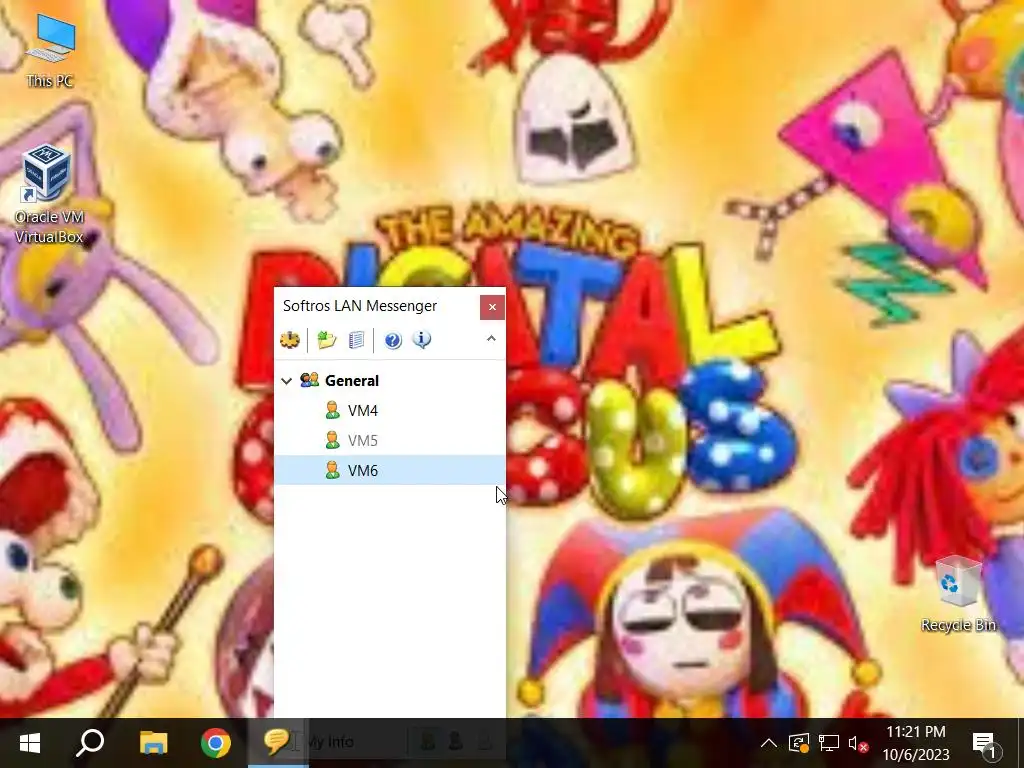Screen dimensions: 1024x768
Task: Click the sync tray icon with orange dot
Action: pos(799,743)
